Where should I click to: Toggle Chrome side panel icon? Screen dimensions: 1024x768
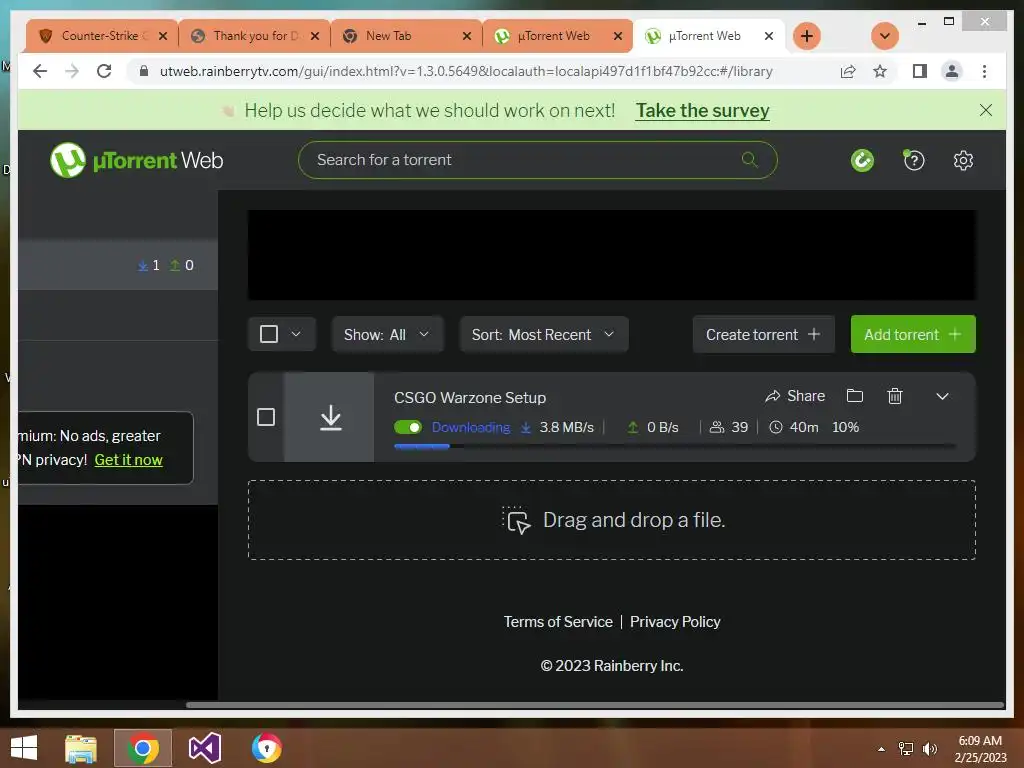920,71
